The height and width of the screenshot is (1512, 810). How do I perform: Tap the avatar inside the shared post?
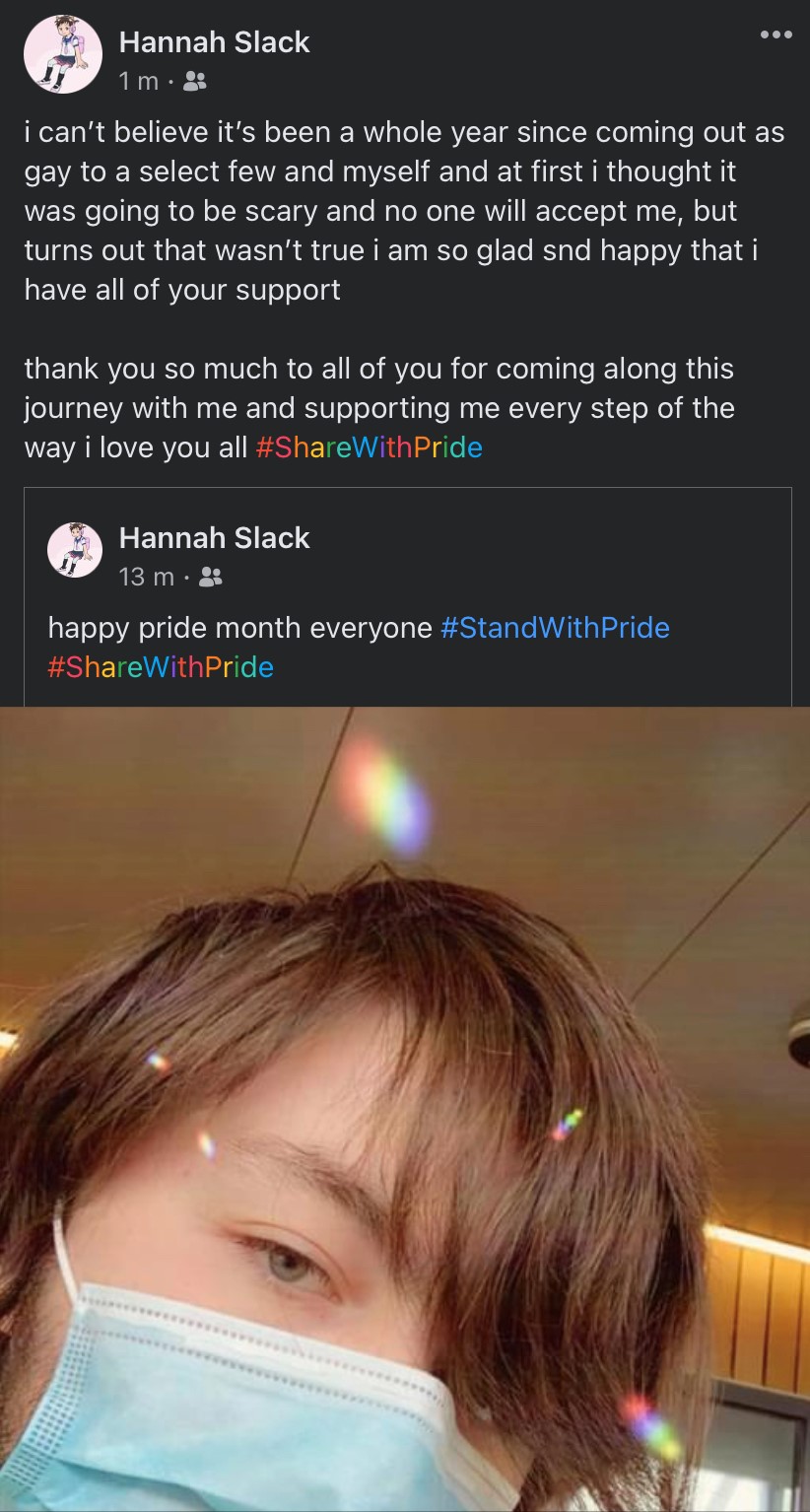click(x=75, y=550)
